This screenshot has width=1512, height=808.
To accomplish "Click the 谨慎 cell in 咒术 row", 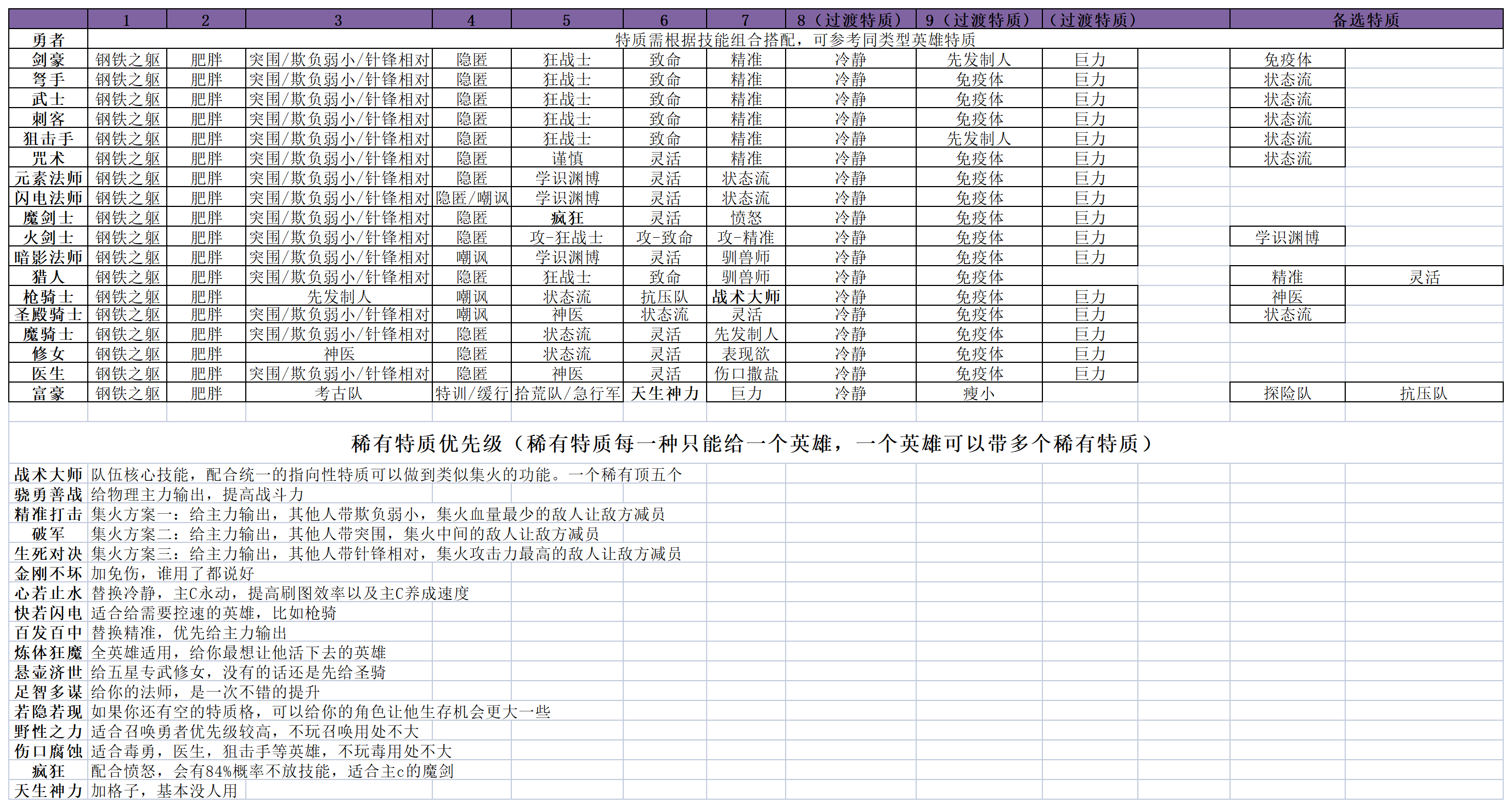I will point(567,158).
